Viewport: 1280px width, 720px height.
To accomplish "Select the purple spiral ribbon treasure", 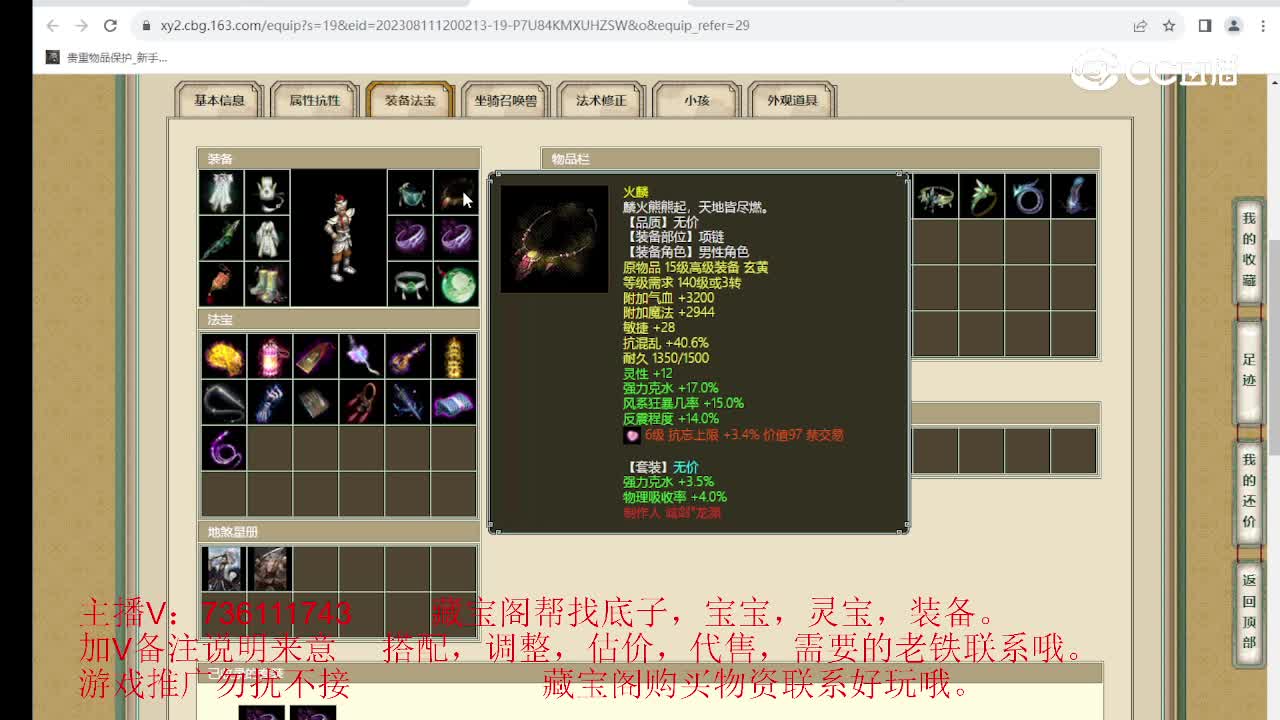I will 223,448.
